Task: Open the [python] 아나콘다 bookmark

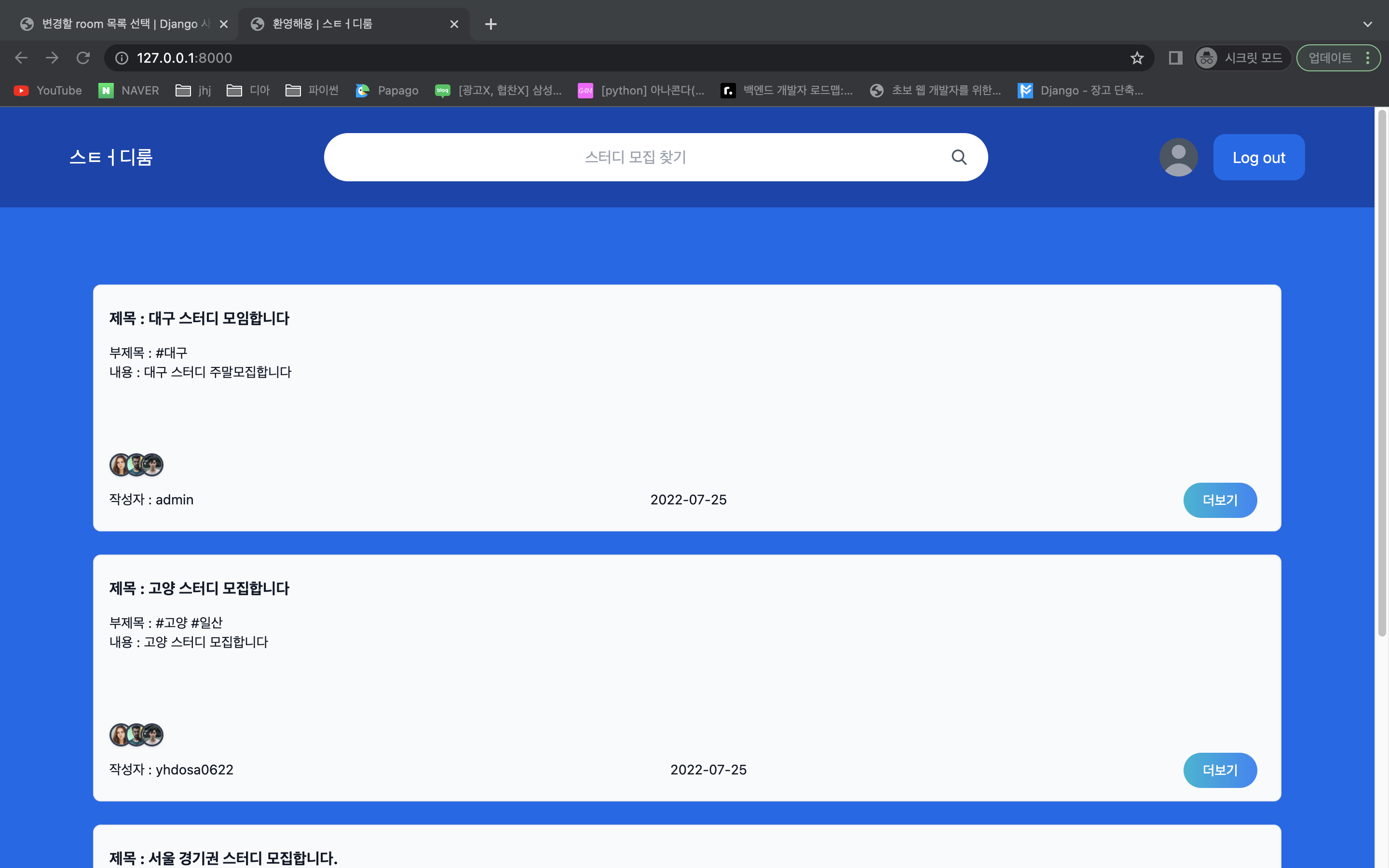Action: tap(641, 91)
